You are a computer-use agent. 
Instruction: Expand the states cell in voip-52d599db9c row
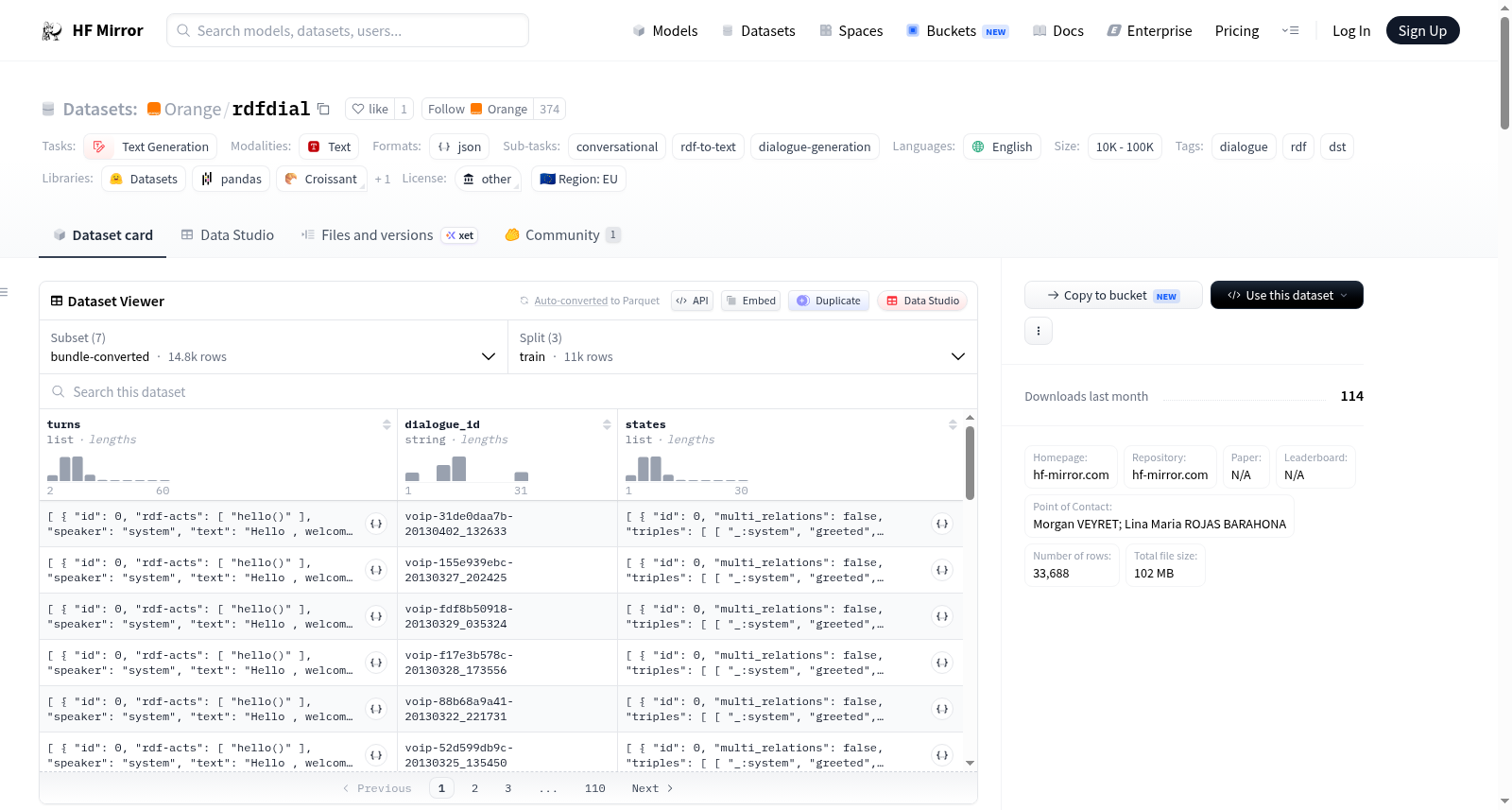pos(942,755)
